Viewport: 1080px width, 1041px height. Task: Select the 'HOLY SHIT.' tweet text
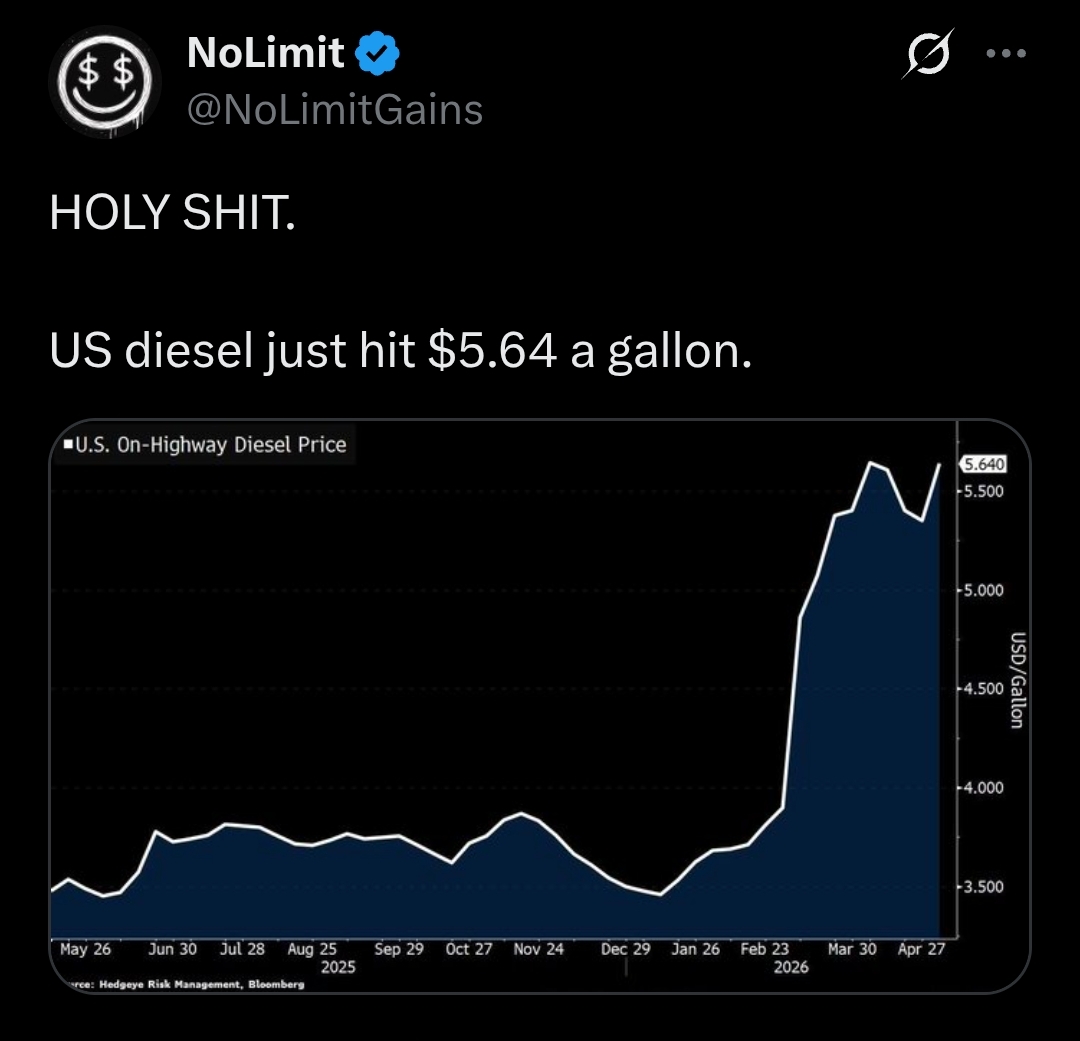[172, 212]
